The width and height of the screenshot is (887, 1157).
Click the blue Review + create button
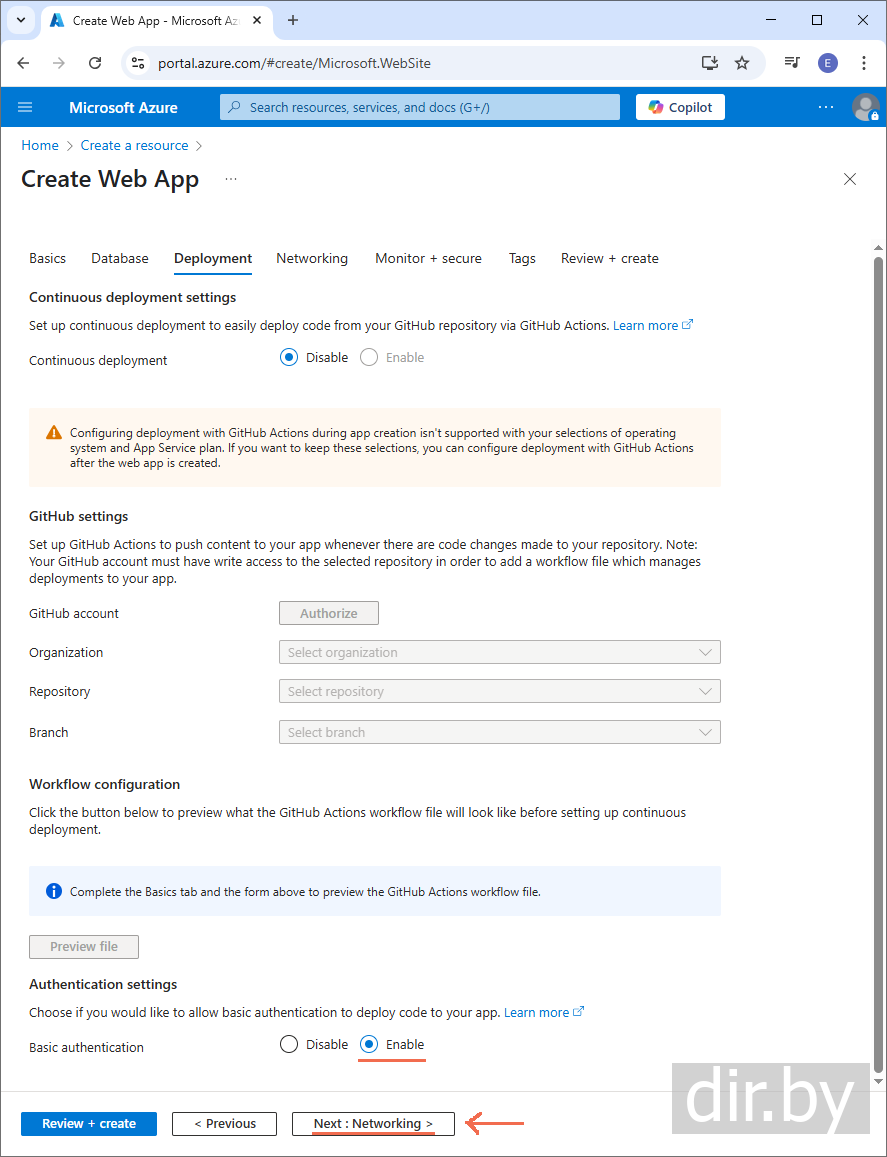(x=89, y=1124)
